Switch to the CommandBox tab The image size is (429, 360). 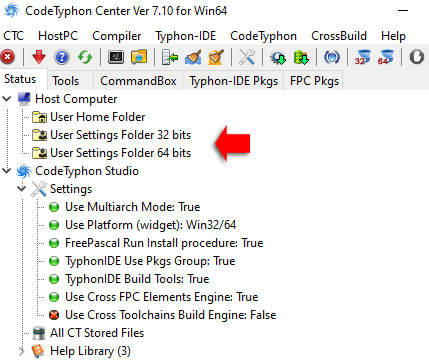point(138,81)
